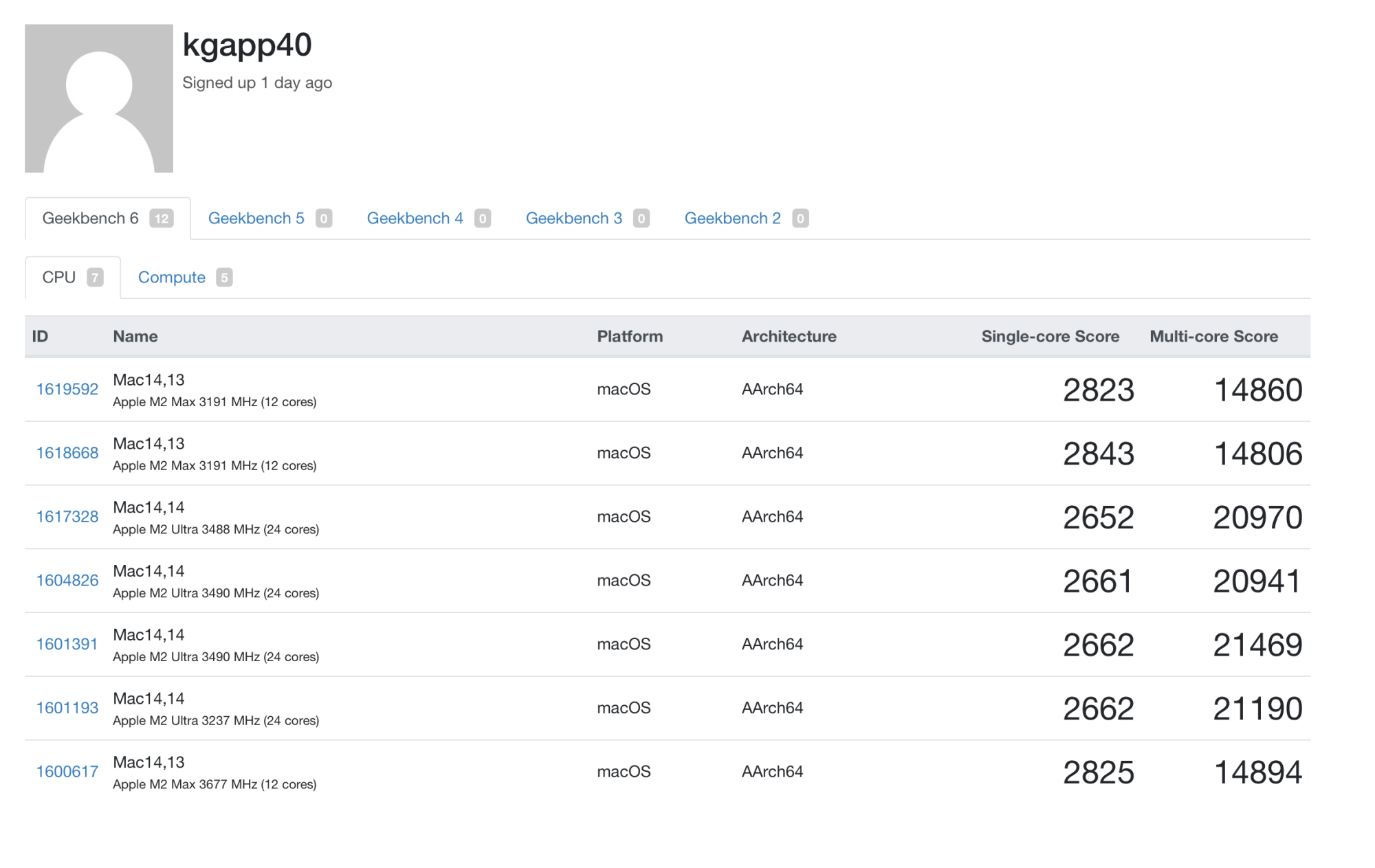Click the Architecture column header

(789, 337)
